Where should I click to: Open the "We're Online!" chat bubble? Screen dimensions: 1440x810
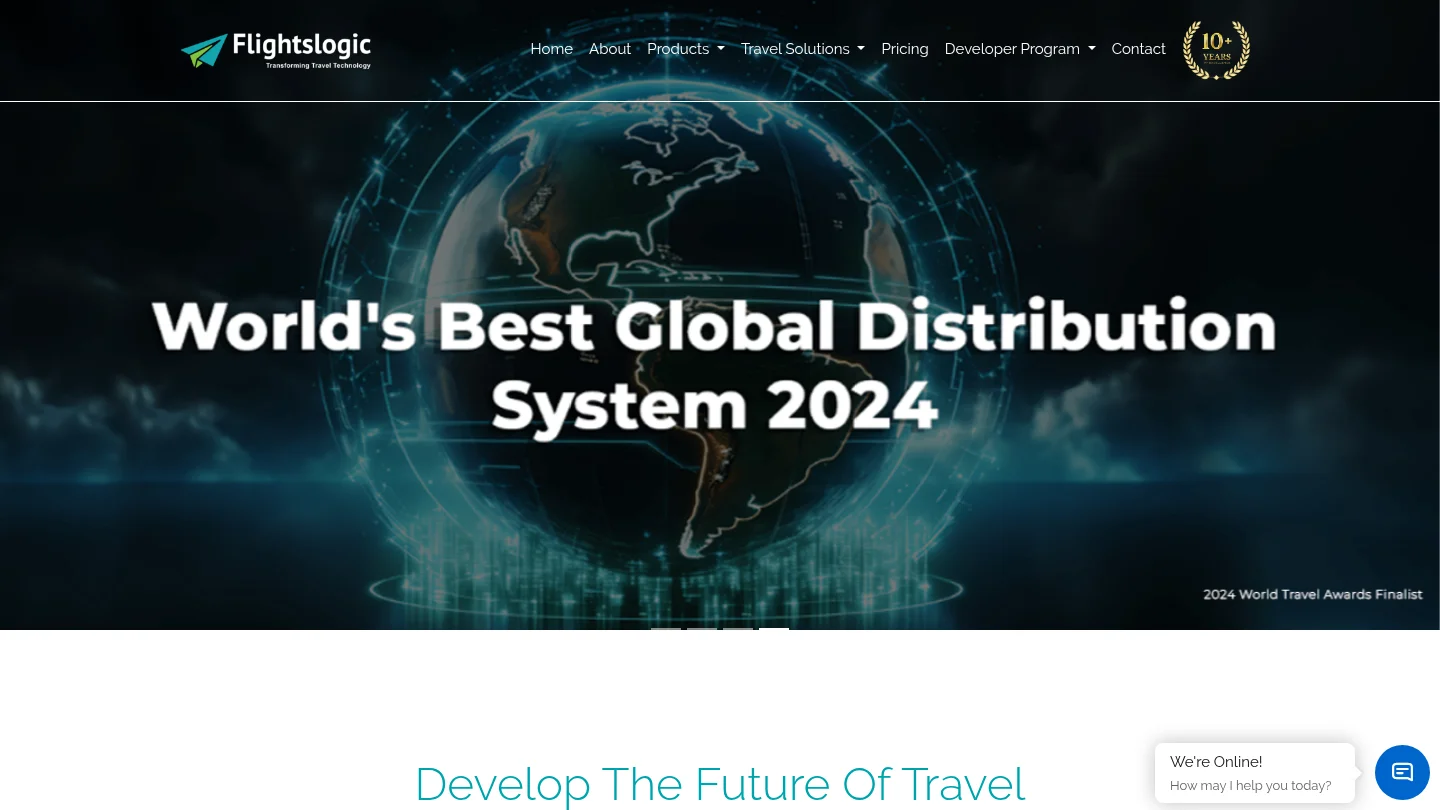[1255, 773]
